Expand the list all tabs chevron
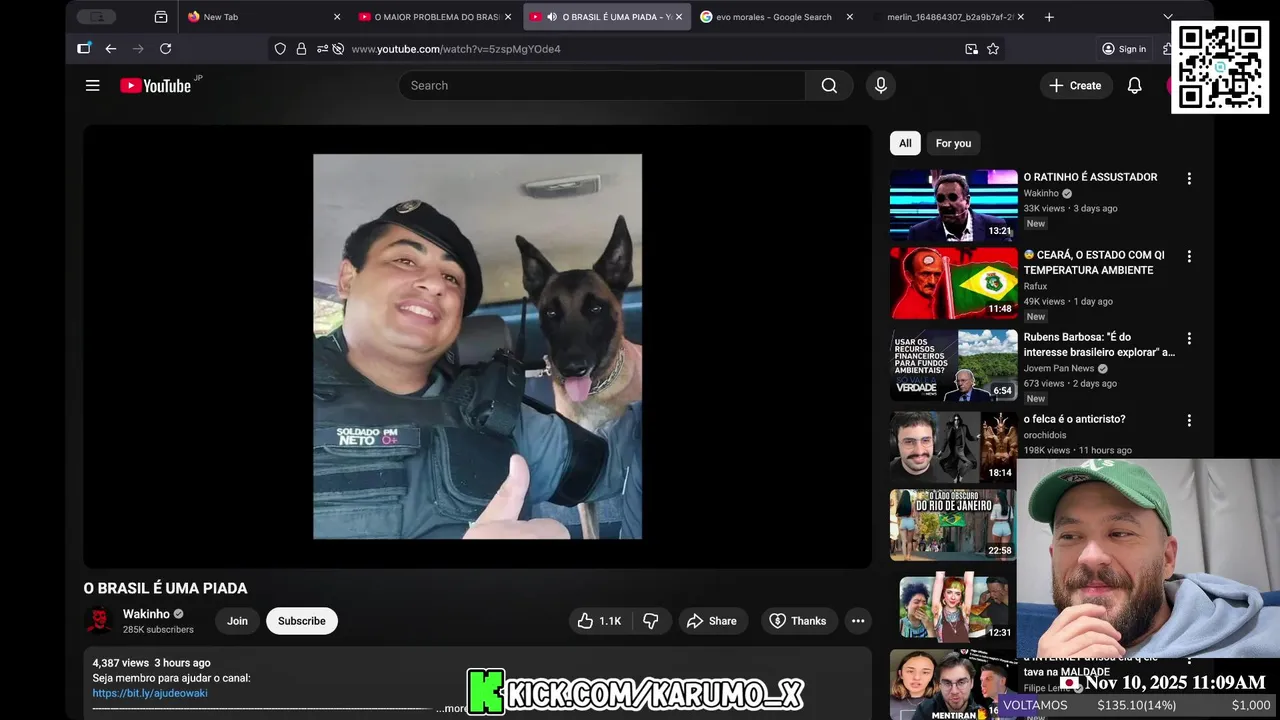The height and width of the screenshot is (720, 1280). click(1167, 17)
